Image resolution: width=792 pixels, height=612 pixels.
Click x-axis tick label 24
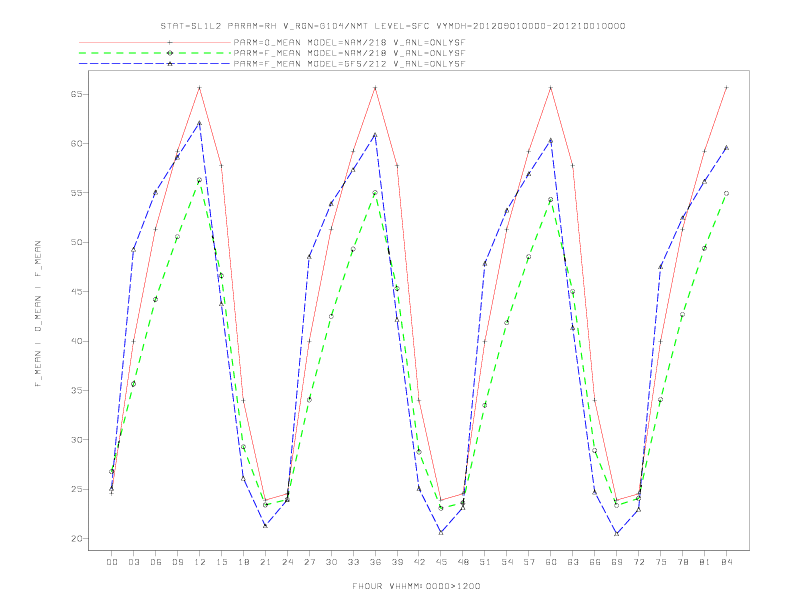coord(287,562)
